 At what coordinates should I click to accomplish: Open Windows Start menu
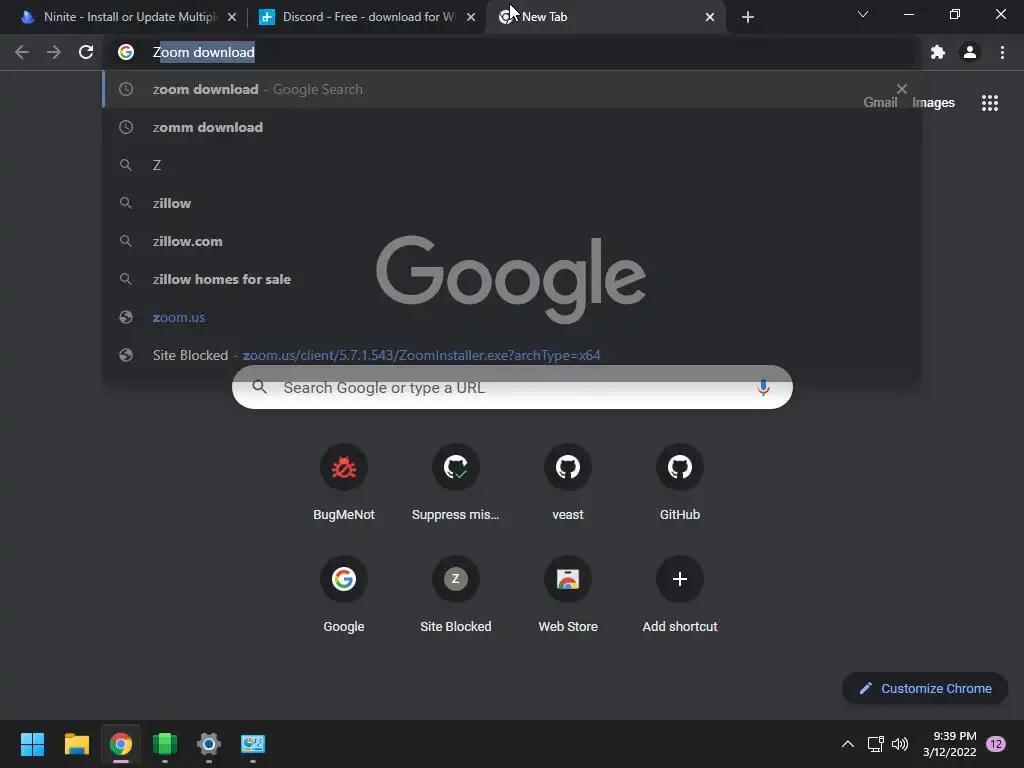(x=32, y=744)
